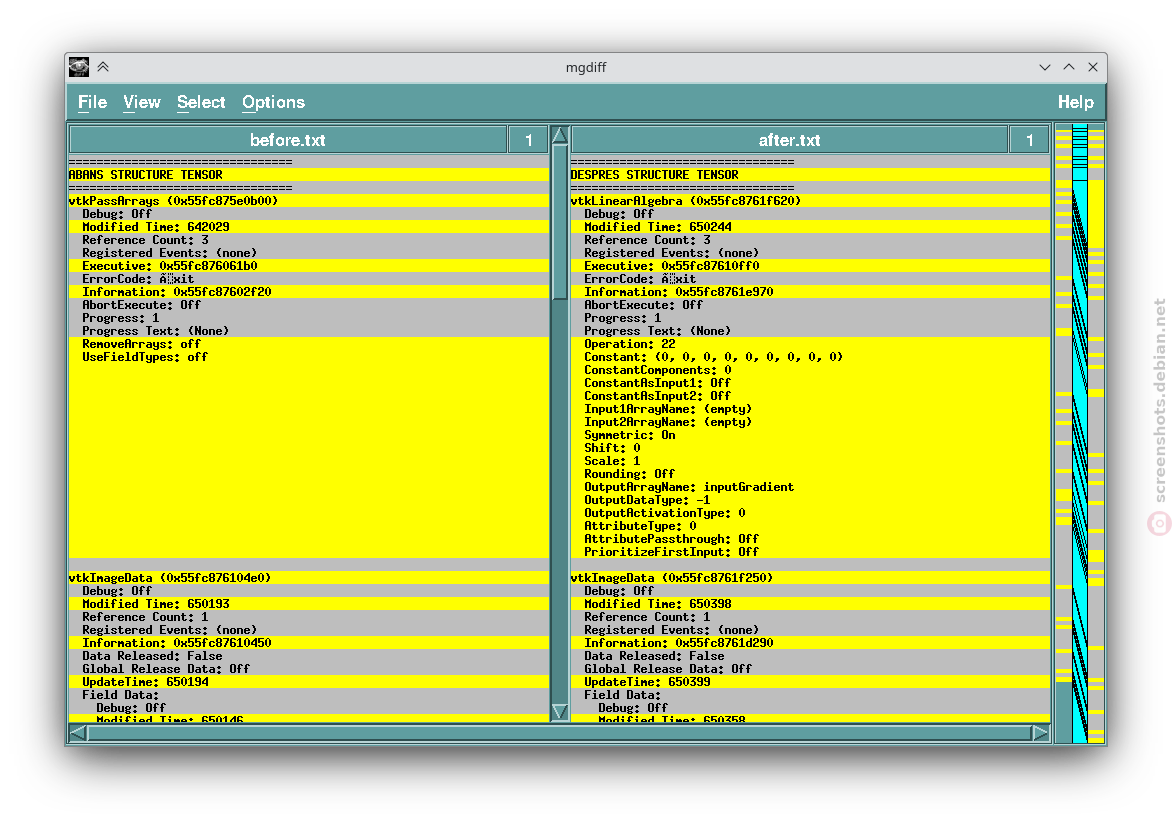The height and width of the screenshot is (823, 1172).
Task: Select the 'Scale: 1' line
Action: click(x=810, y=461)
